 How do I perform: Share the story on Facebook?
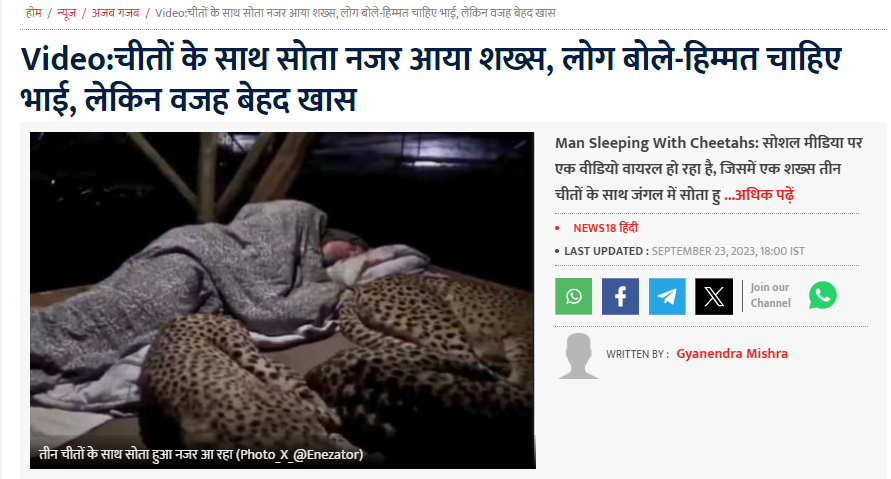point(620,296)
